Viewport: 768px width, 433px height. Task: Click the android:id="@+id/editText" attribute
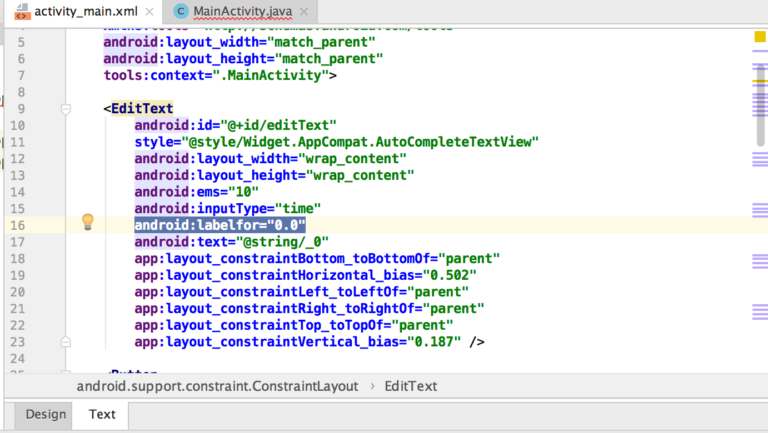click(236, 125)
